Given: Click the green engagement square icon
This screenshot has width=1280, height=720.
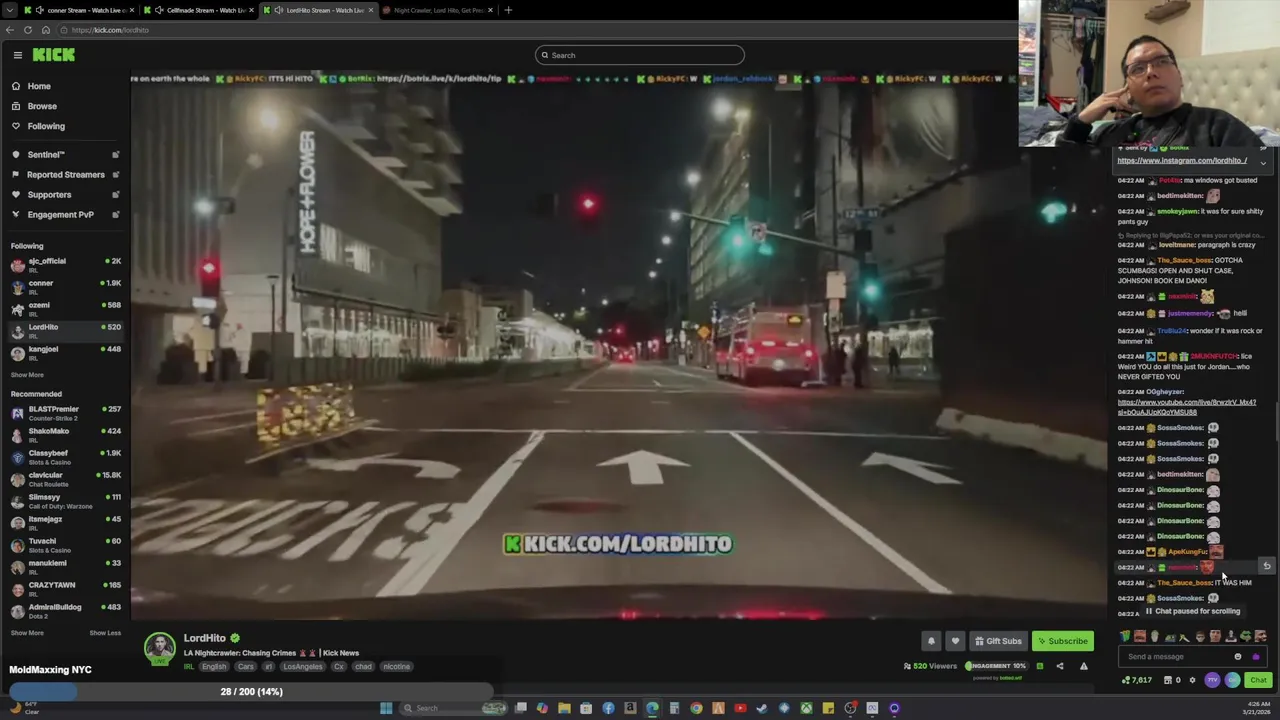Looking at the screenshot, I should [1039, 666].
